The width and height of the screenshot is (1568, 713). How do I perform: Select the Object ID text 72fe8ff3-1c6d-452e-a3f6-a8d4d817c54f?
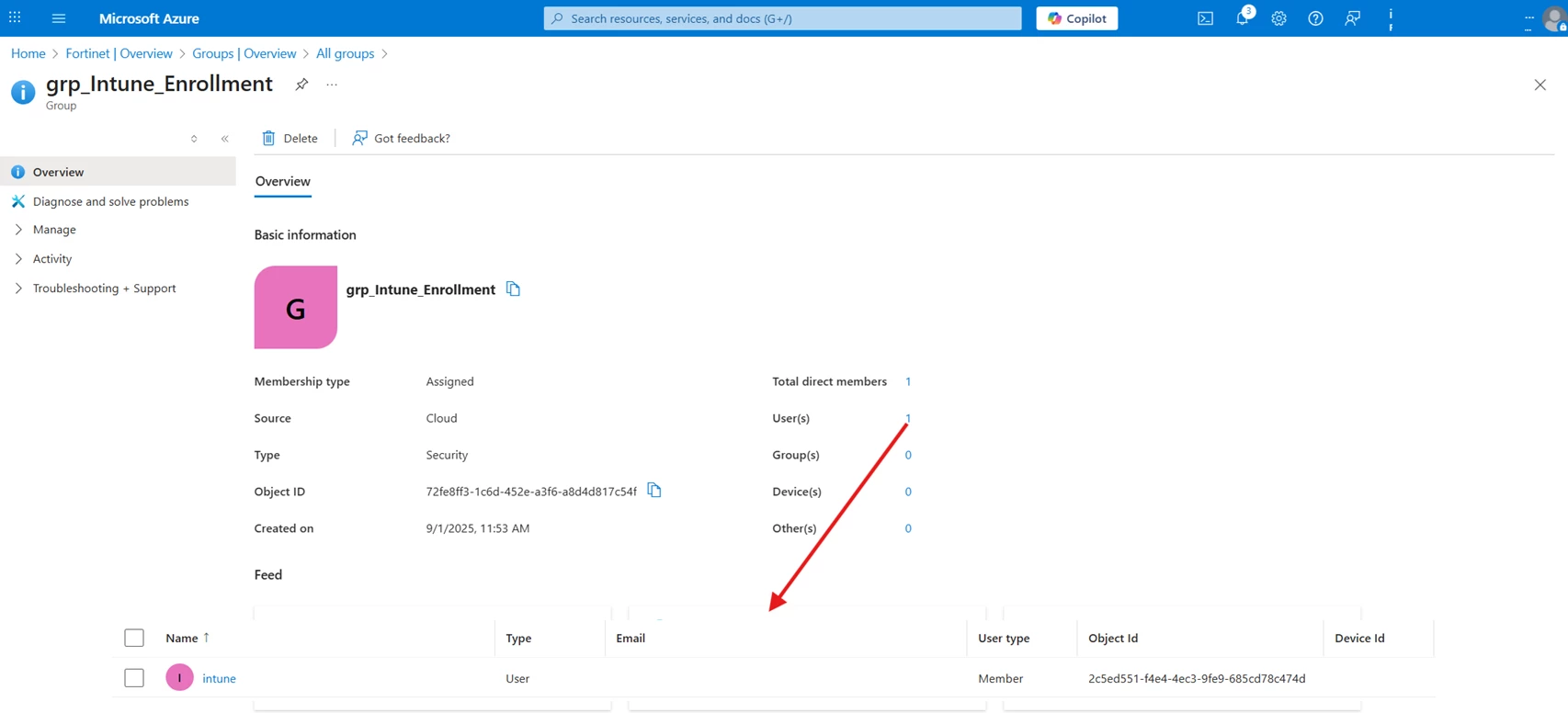tap(531, 492)
